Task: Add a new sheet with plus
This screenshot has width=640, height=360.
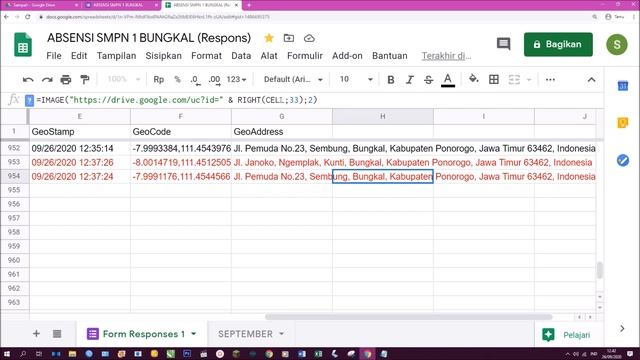Action: pyautogui.click(x=36, y=333)
